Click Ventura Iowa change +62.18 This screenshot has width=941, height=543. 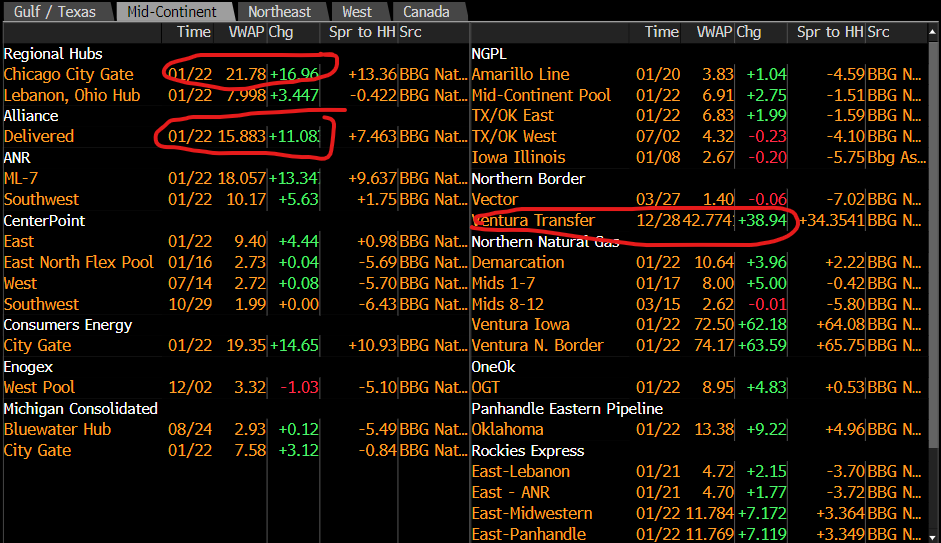(x=762, y=325)
